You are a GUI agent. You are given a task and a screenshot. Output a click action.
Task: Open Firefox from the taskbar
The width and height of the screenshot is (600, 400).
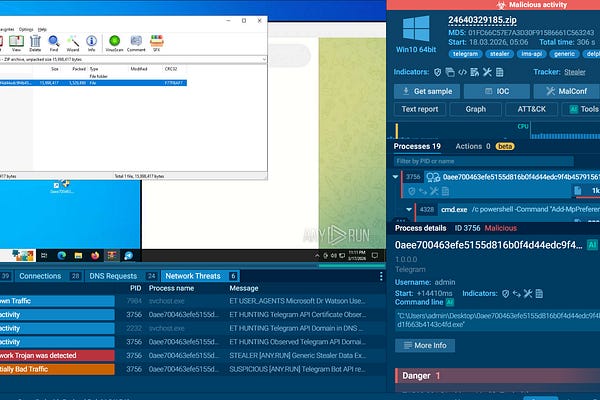coord(95,256)
